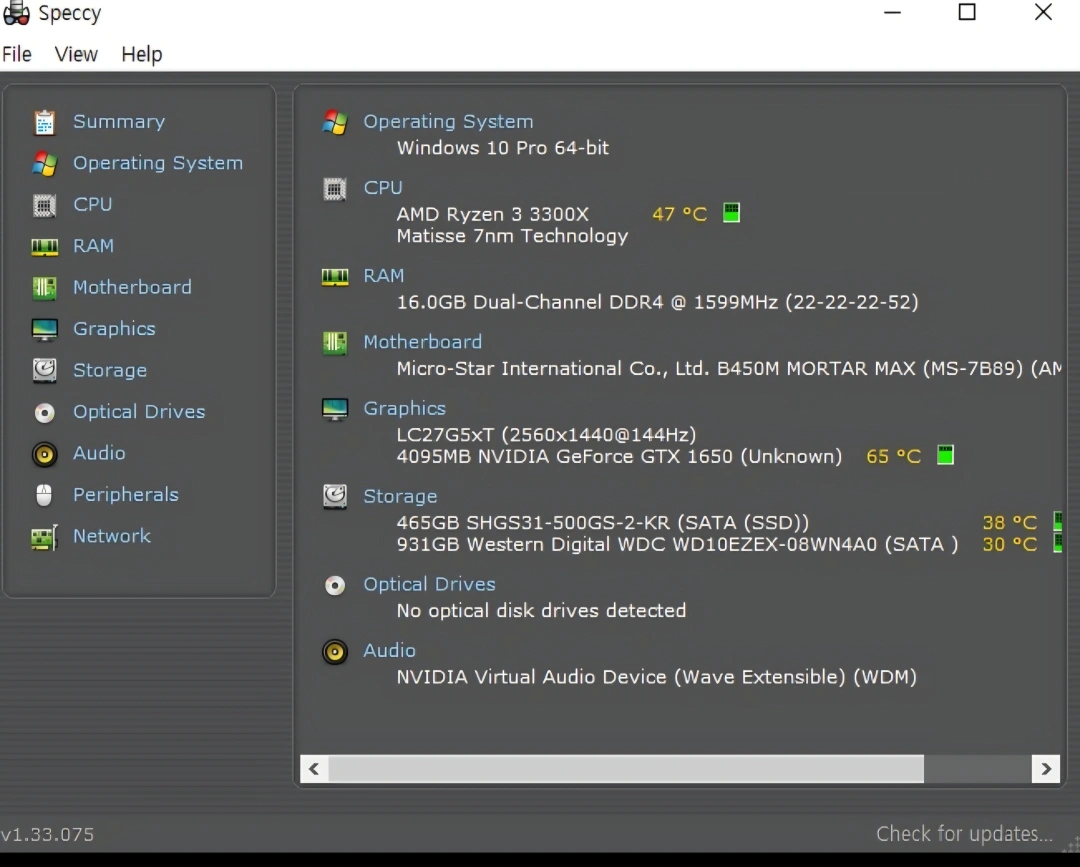
Task: Click the Windows flag icon in summary panel
Action: (335, 122)
